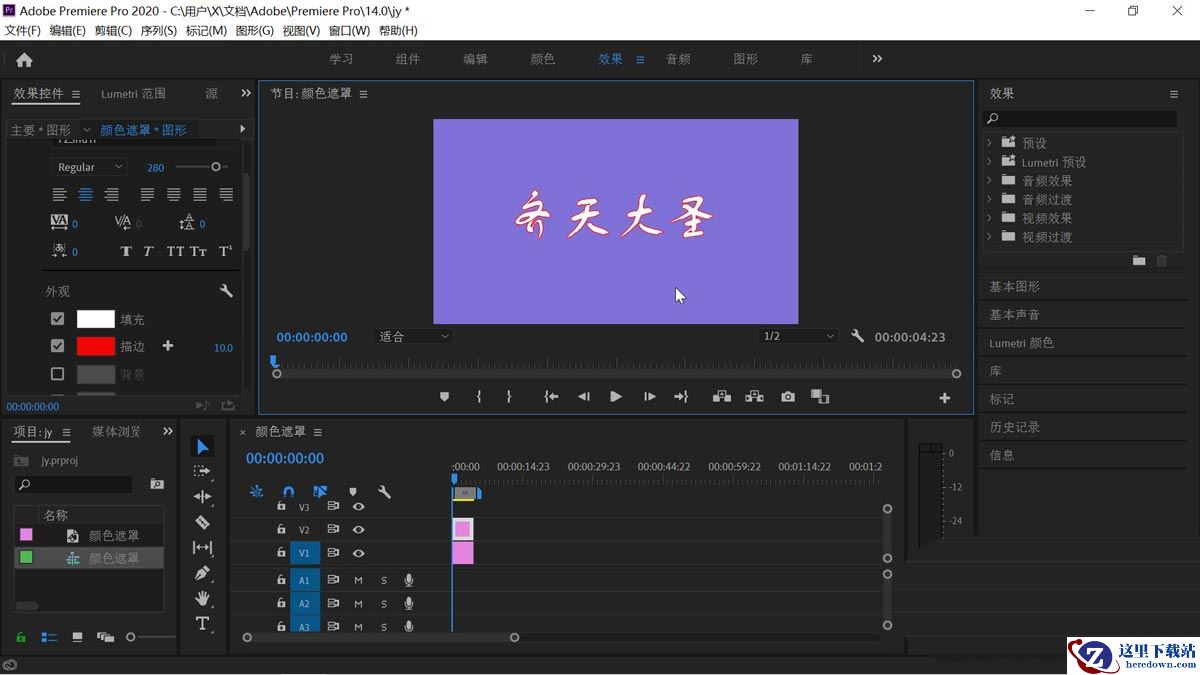Click the Extract button
This screenshot has width=1200, height=675.
click(x=754, y=397)
